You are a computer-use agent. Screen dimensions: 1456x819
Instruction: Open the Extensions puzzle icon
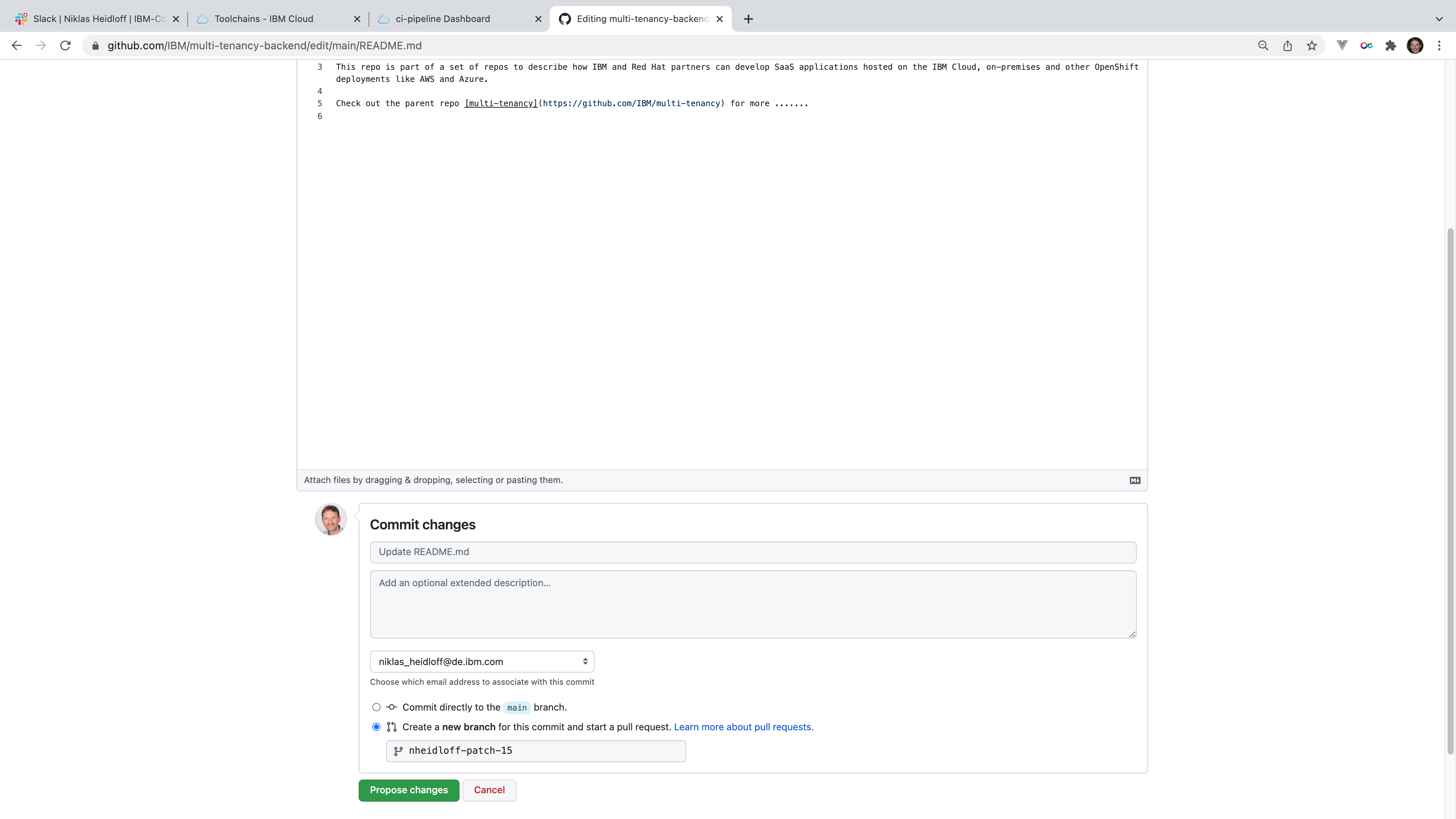coord(1390,46)
